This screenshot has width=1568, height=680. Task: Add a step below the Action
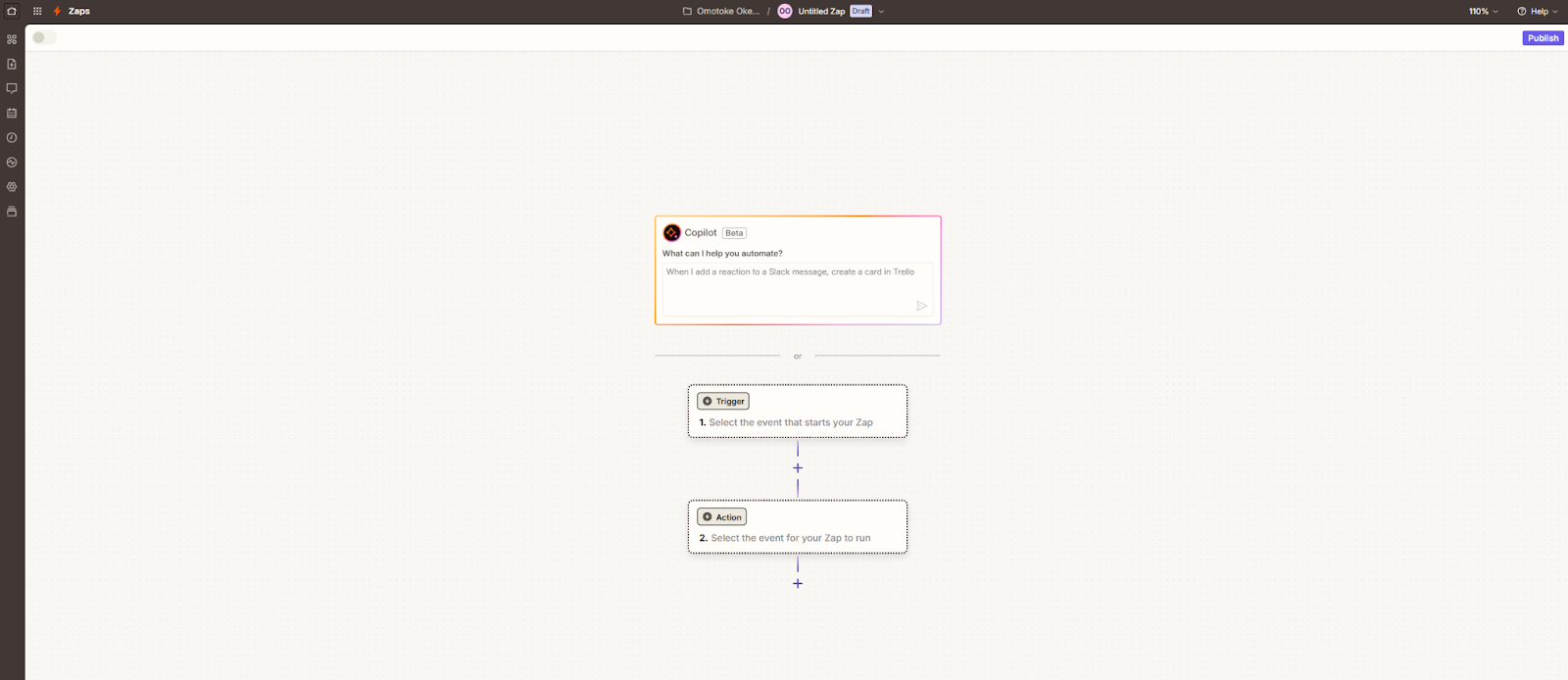click(x=798, y=583)
